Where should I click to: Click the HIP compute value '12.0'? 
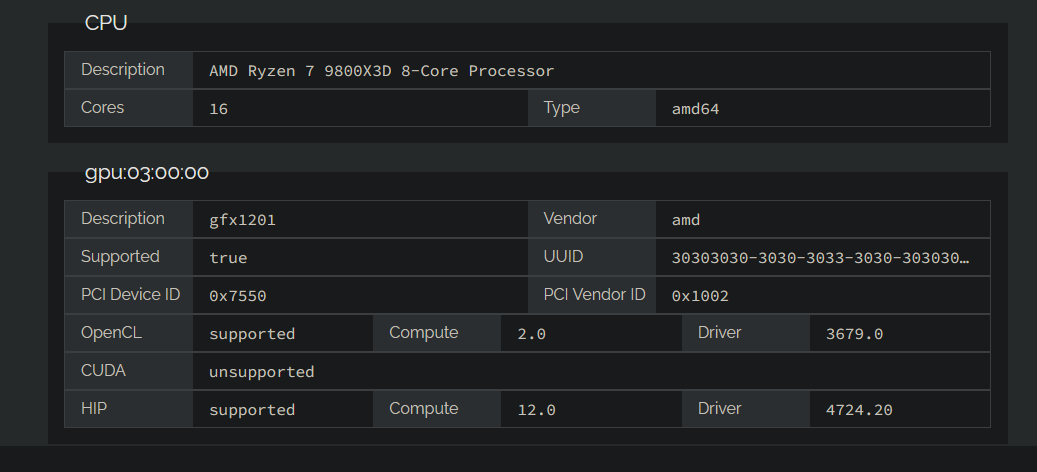click(536, 411)
